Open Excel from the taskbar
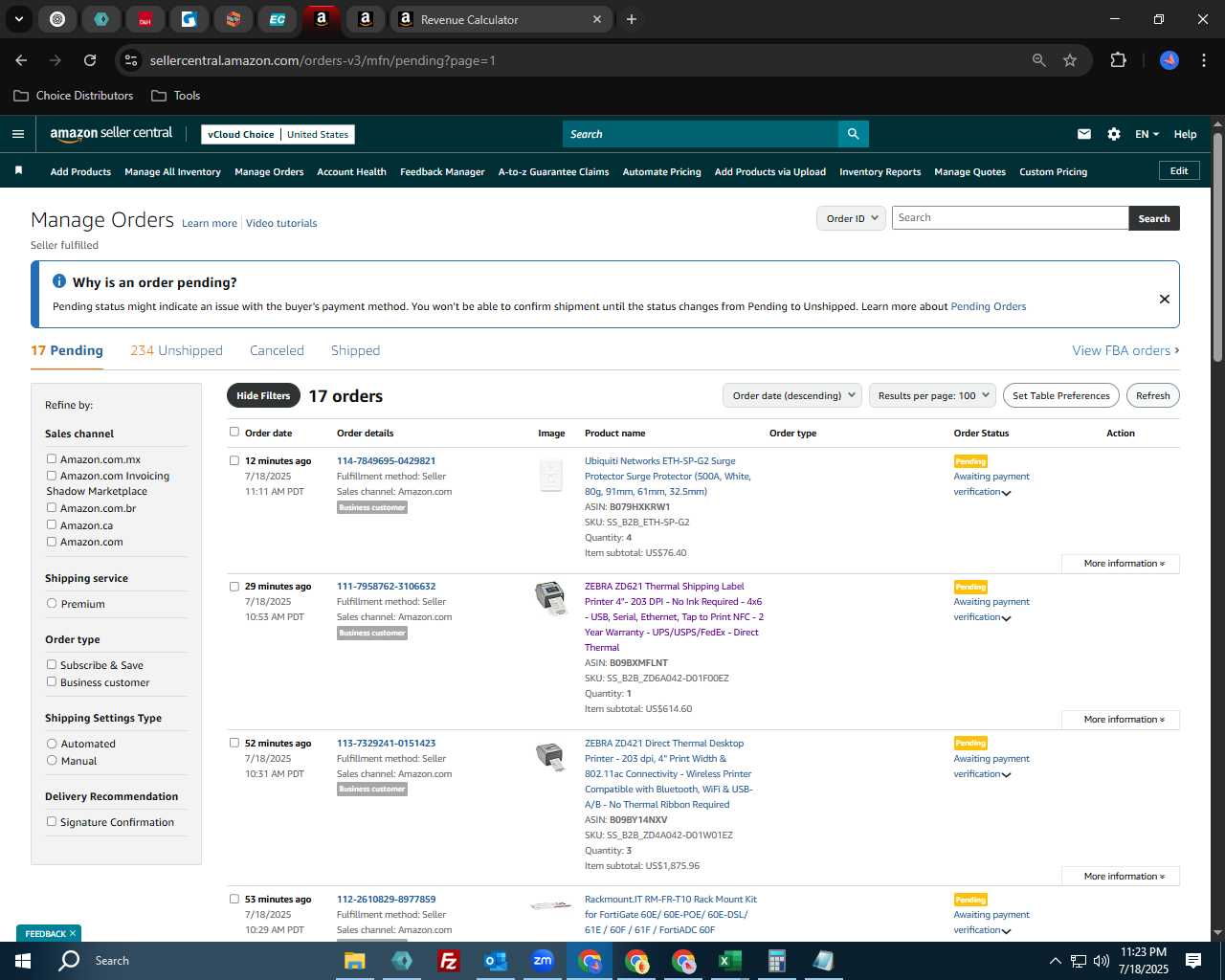The image size is (1225, 980). pos(729,961)
